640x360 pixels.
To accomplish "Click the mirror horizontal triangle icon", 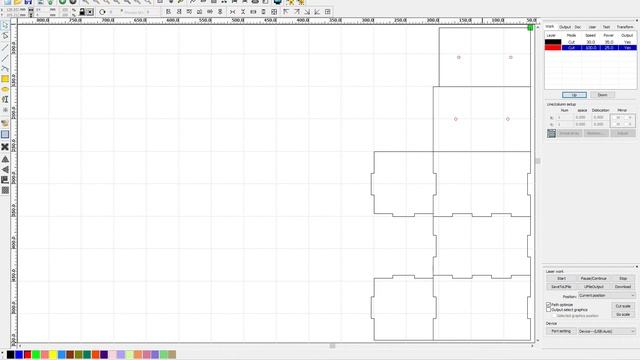I will (5, 159).
